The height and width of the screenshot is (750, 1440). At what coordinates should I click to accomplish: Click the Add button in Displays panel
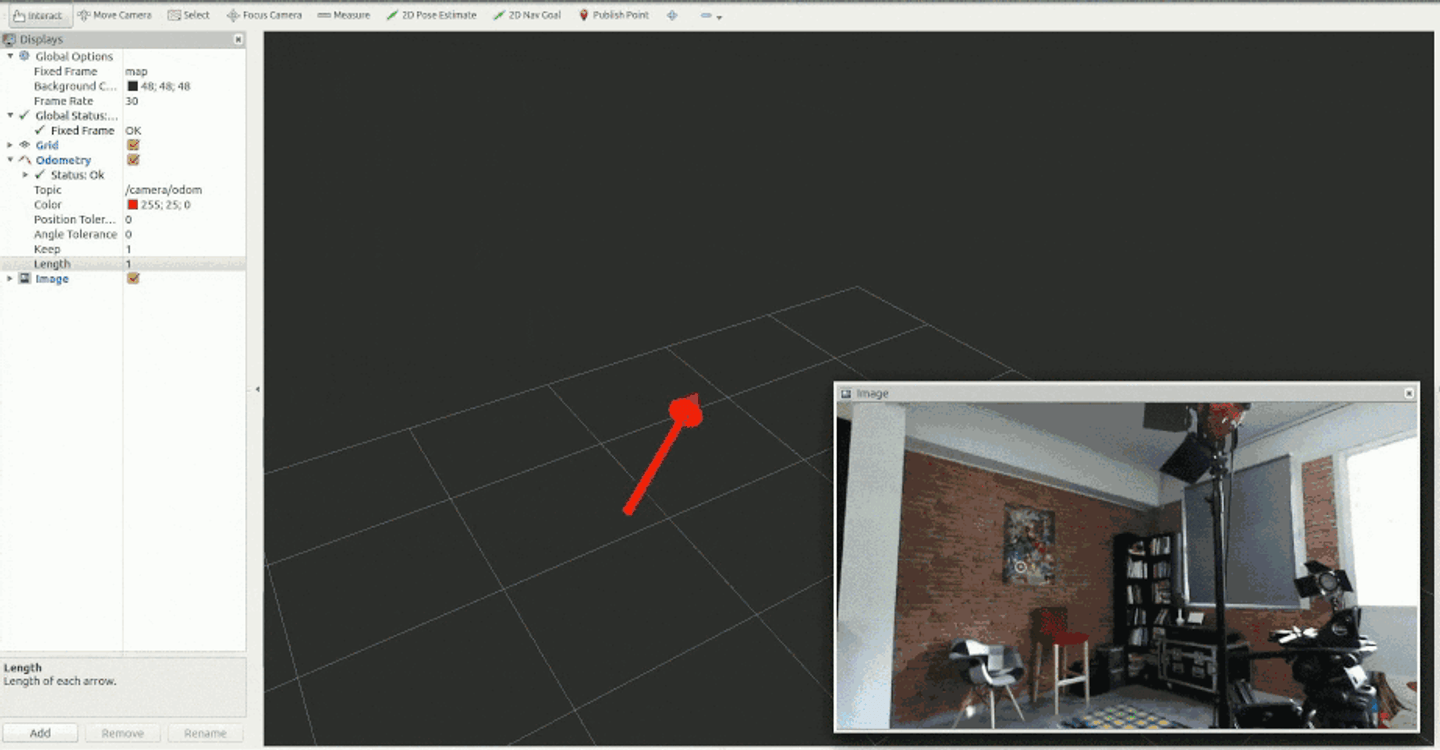(x=40, y=732)
